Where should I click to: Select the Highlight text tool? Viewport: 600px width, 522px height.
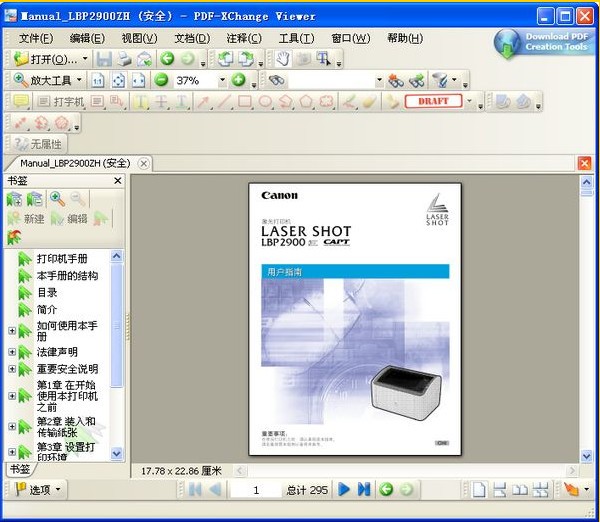click(x=140, y=101)
